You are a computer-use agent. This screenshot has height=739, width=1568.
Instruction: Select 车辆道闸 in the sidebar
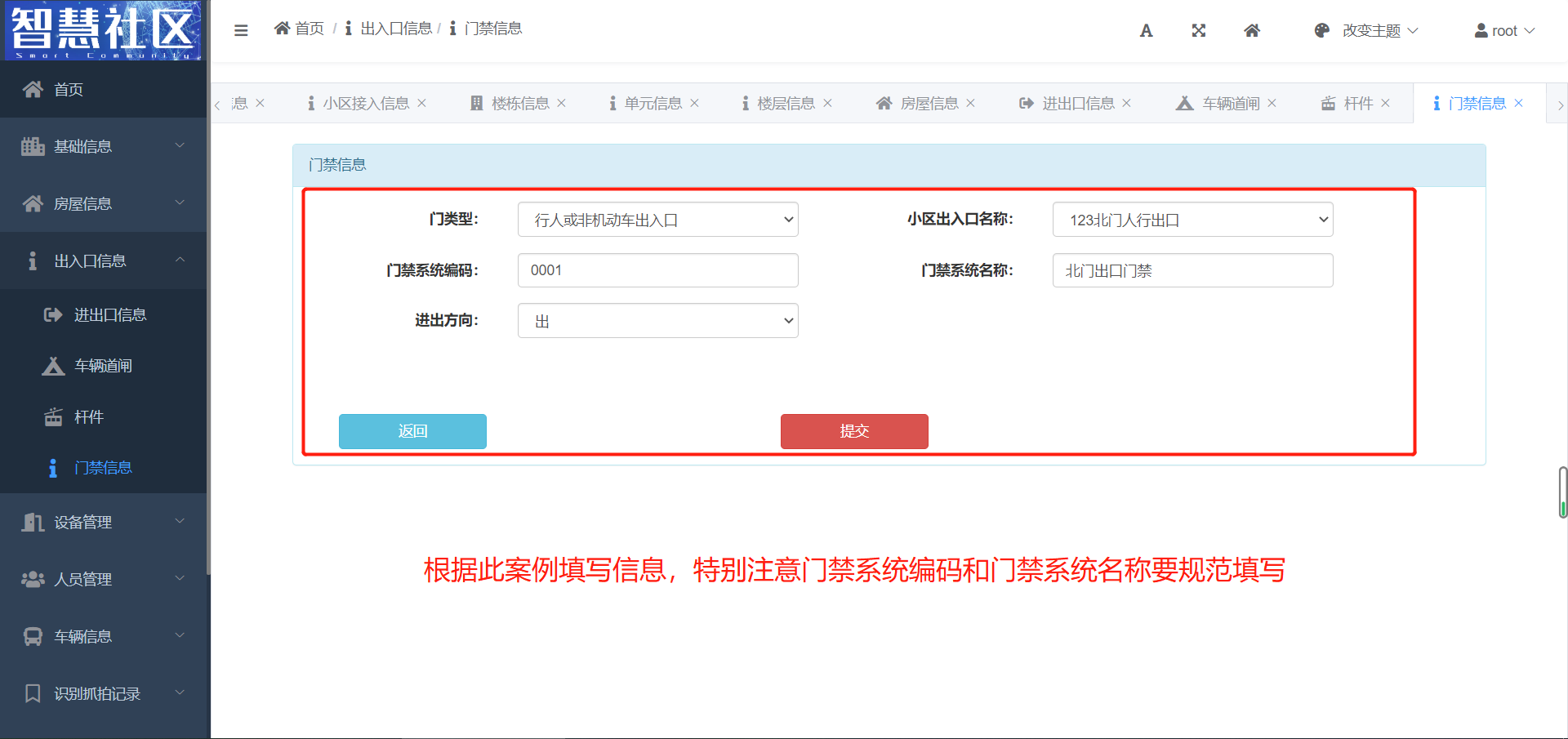103,366
